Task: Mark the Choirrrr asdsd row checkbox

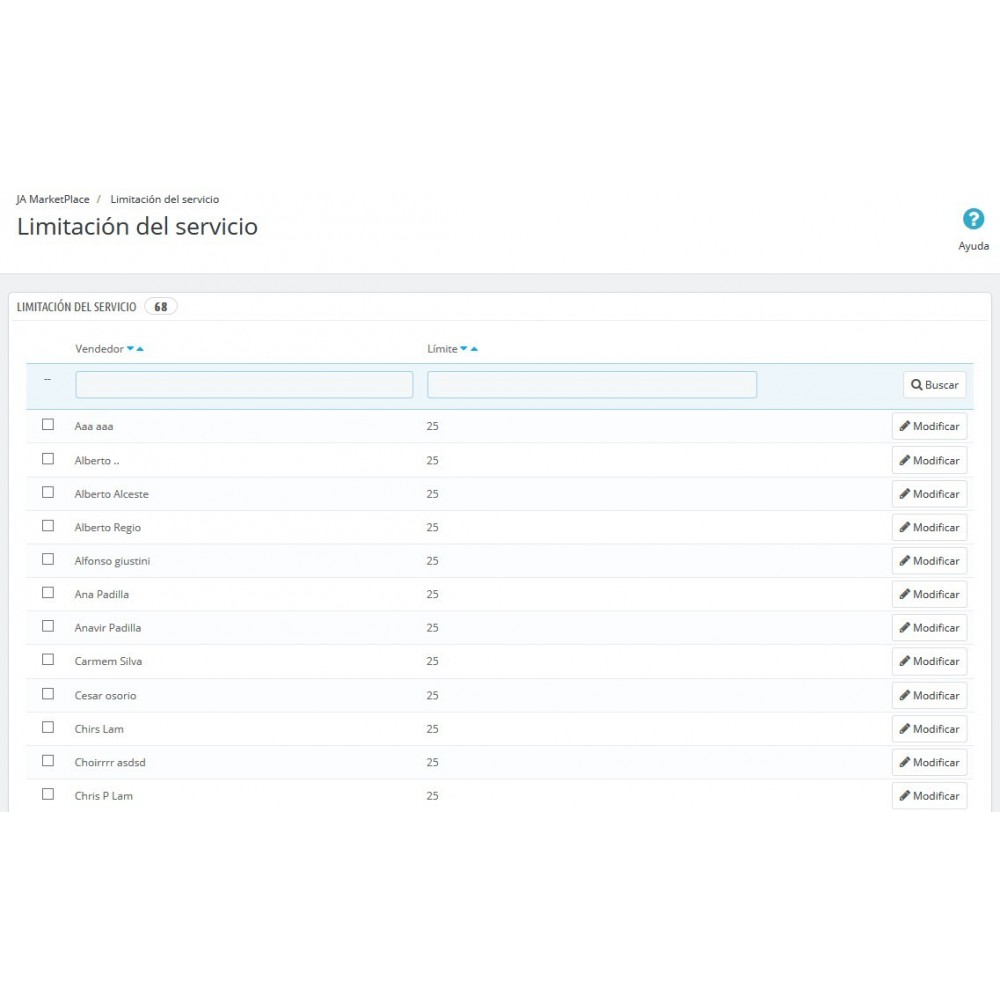Action: click(x=48, y=760)
